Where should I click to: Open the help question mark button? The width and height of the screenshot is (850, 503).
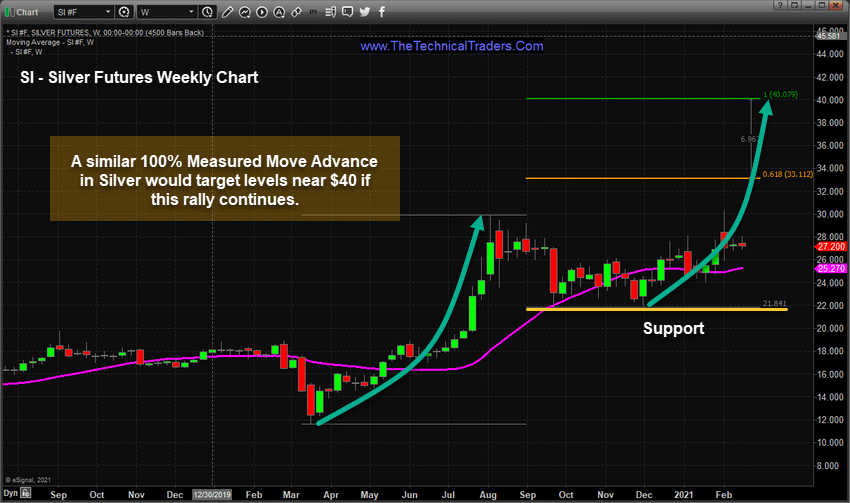(x=780, y=5)
